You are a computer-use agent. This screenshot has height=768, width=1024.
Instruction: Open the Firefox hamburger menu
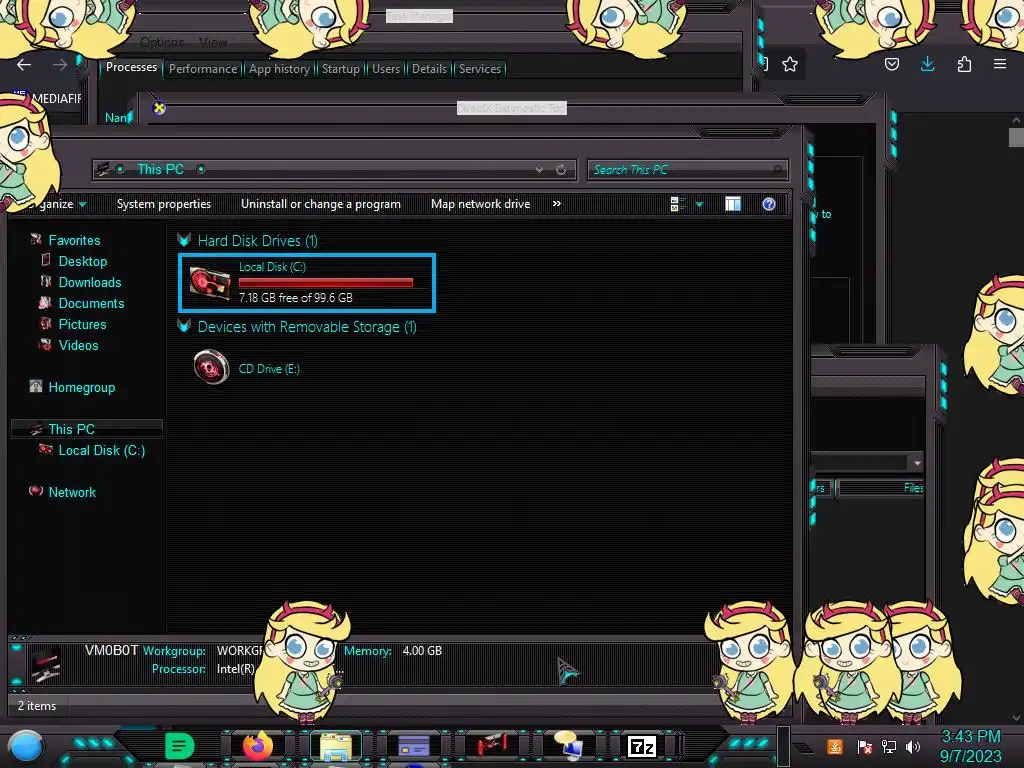coord(999,64)
